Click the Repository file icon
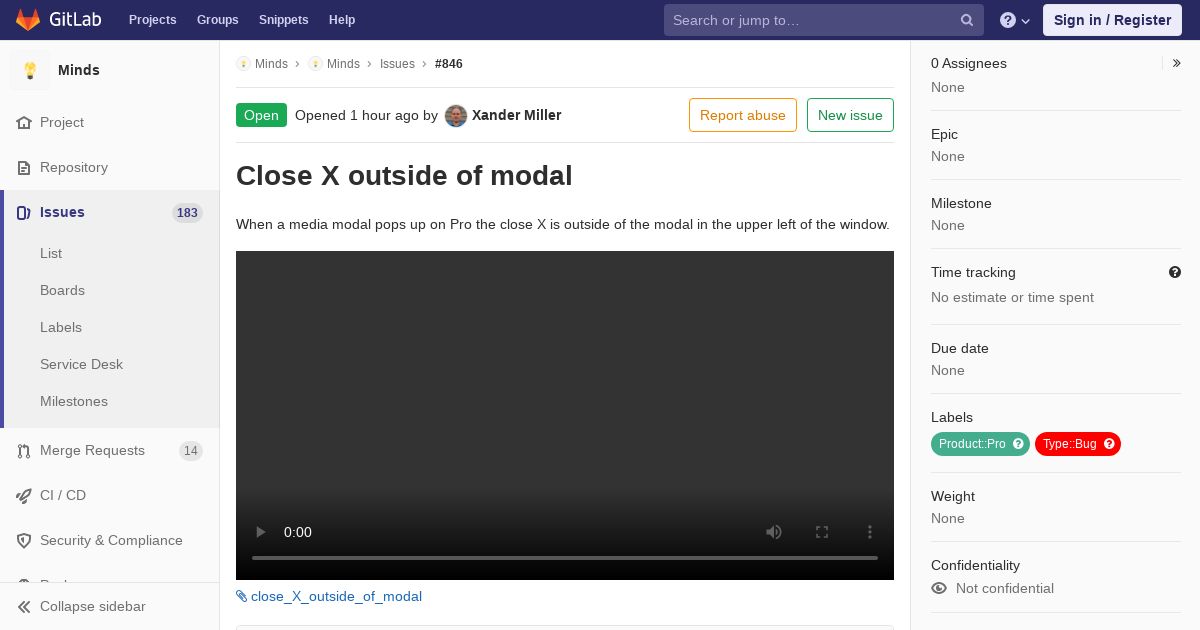The height and width of the screenshot is (630, 1200). 24,167
